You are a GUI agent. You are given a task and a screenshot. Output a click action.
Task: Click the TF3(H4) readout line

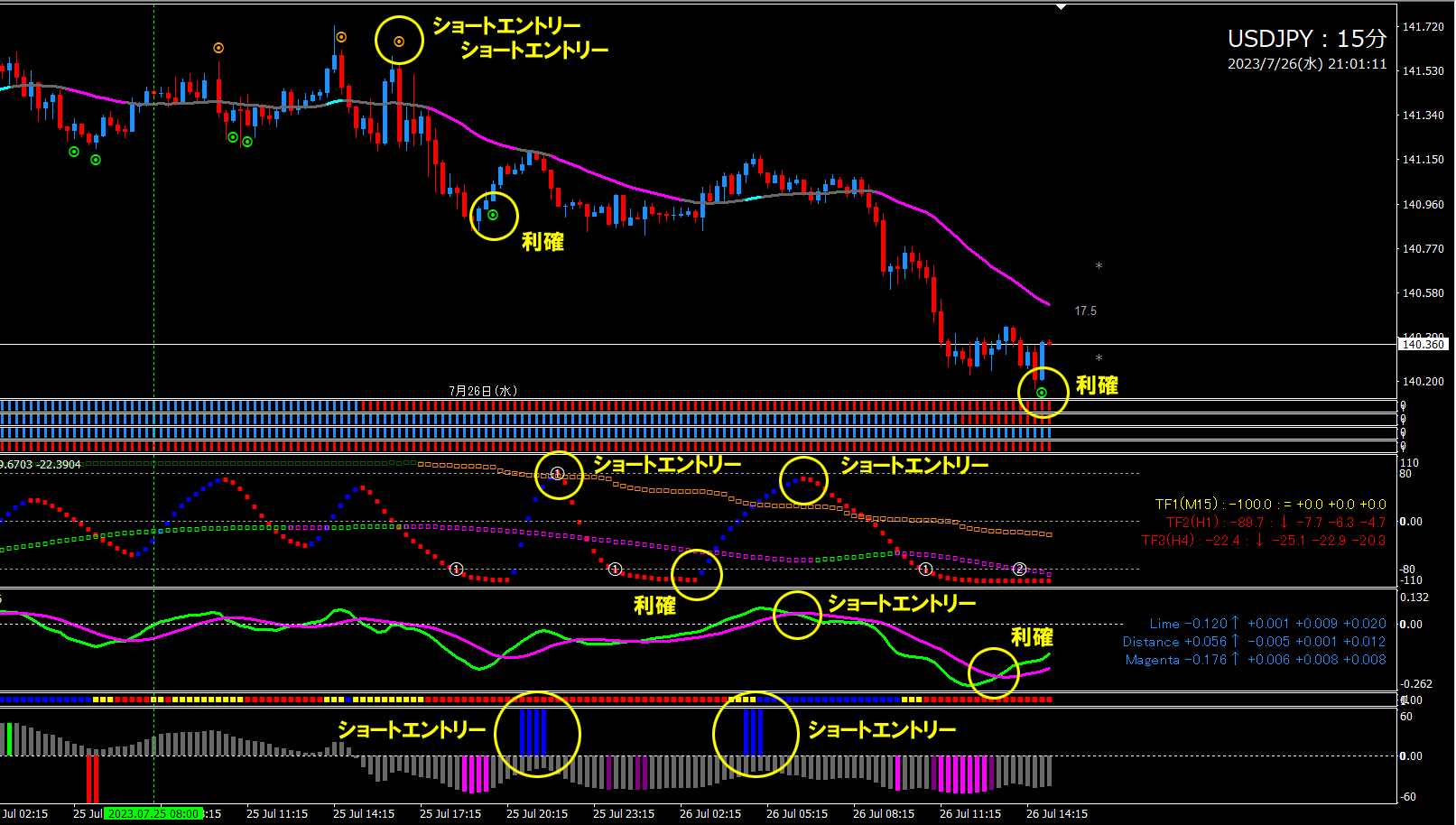tap(1264, 540)
